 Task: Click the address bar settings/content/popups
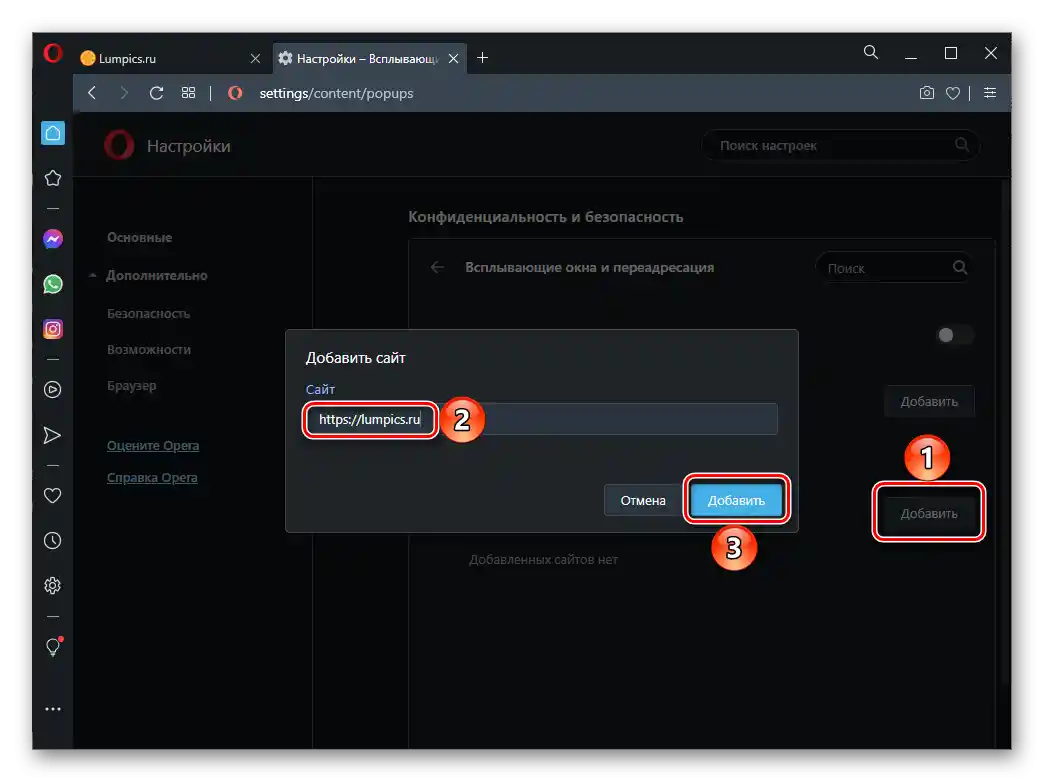[336, 93]
